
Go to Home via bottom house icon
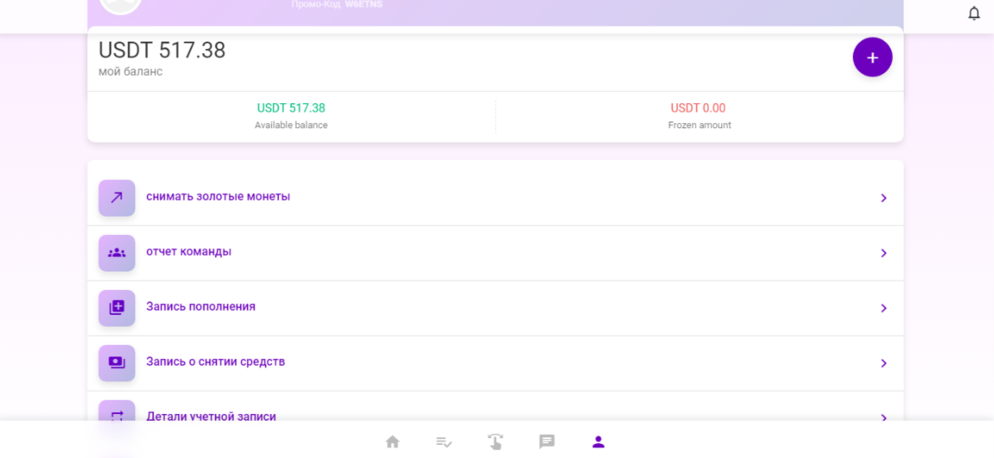(x=392, y=442)
